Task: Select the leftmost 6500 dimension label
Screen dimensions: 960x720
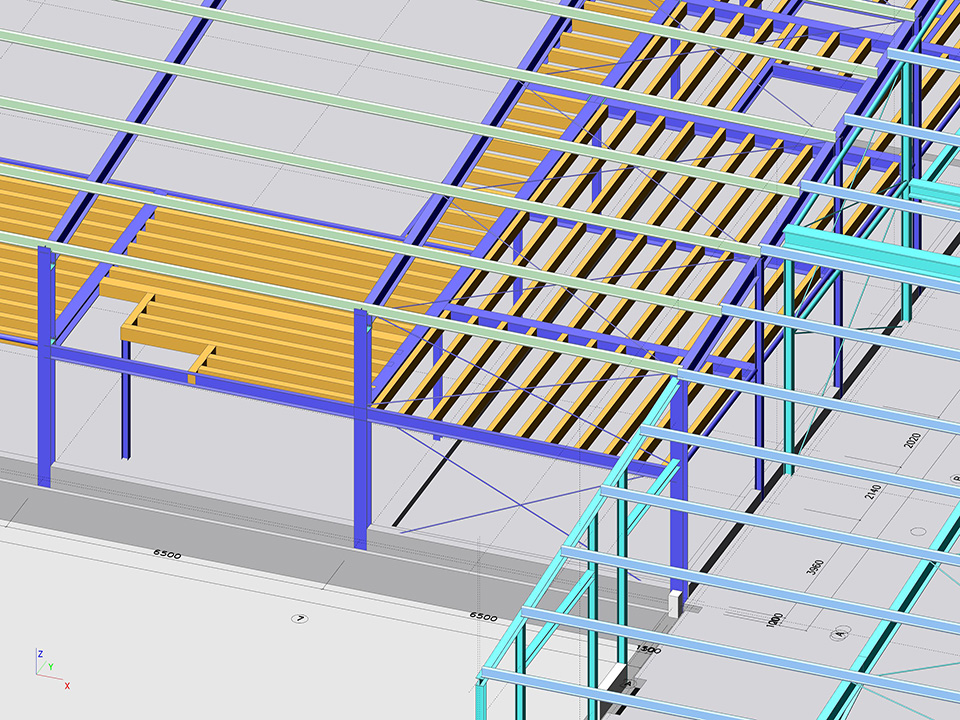Action: click(x=166, y=554)
